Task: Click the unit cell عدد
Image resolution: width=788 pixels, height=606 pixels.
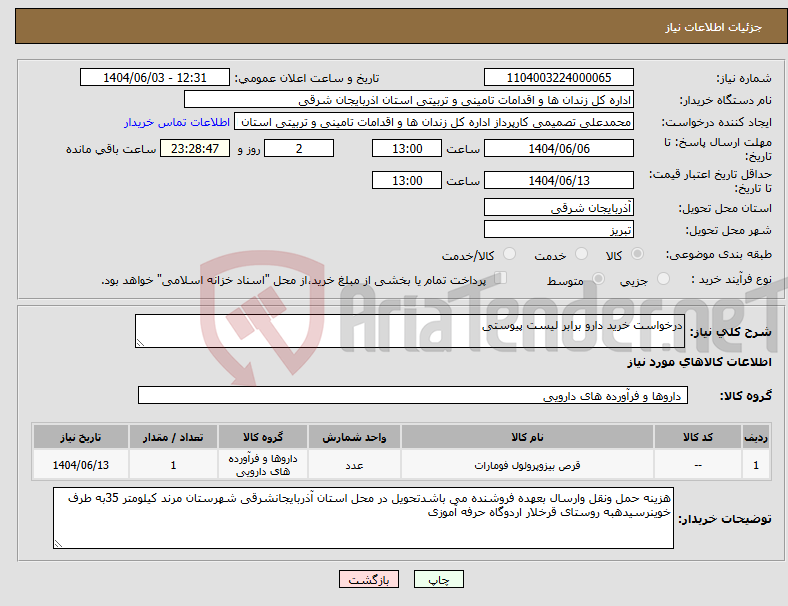Action: tap(354, 465)
